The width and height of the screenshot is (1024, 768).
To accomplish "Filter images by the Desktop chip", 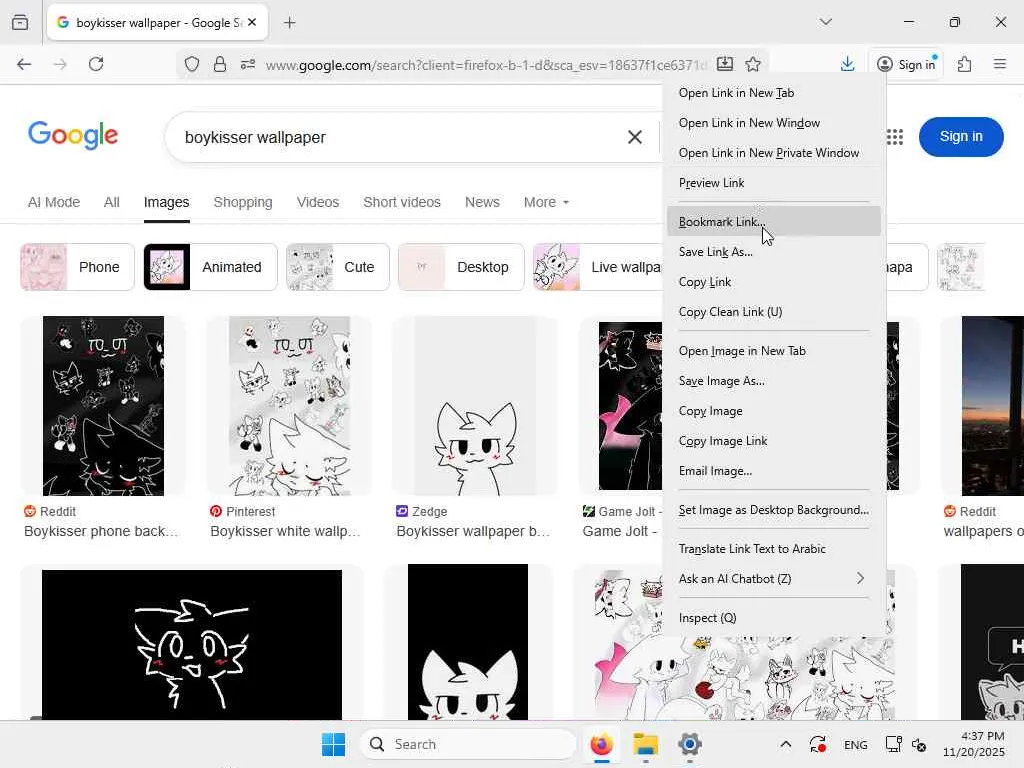I will coord(461,267).
